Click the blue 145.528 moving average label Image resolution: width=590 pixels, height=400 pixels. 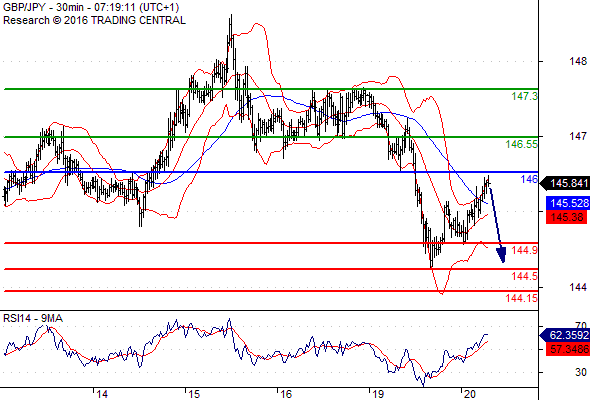[567, 203]
